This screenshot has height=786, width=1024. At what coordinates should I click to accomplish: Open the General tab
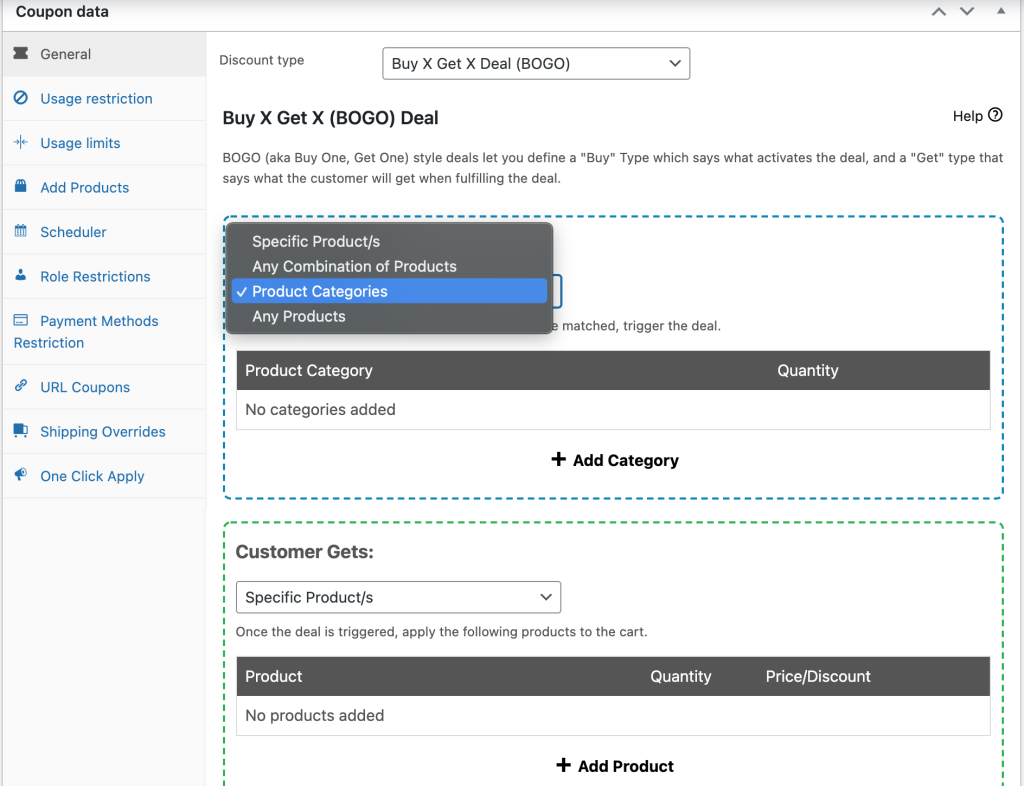pyautogui.click(x=104, y=54)
